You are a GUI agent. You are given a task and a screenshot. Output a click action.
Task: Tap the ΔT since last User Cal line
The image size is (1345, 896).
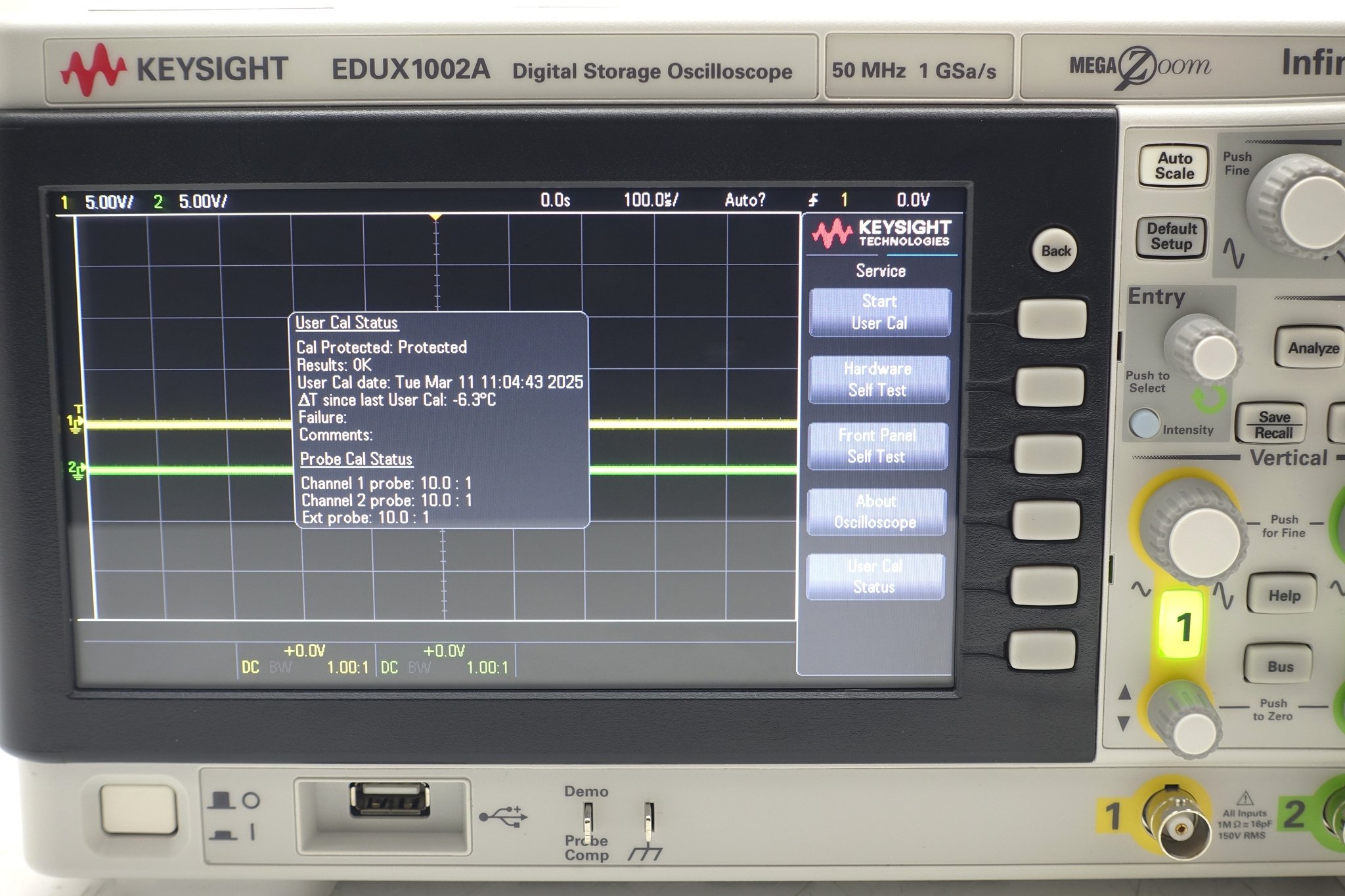[x=397, y=400]
